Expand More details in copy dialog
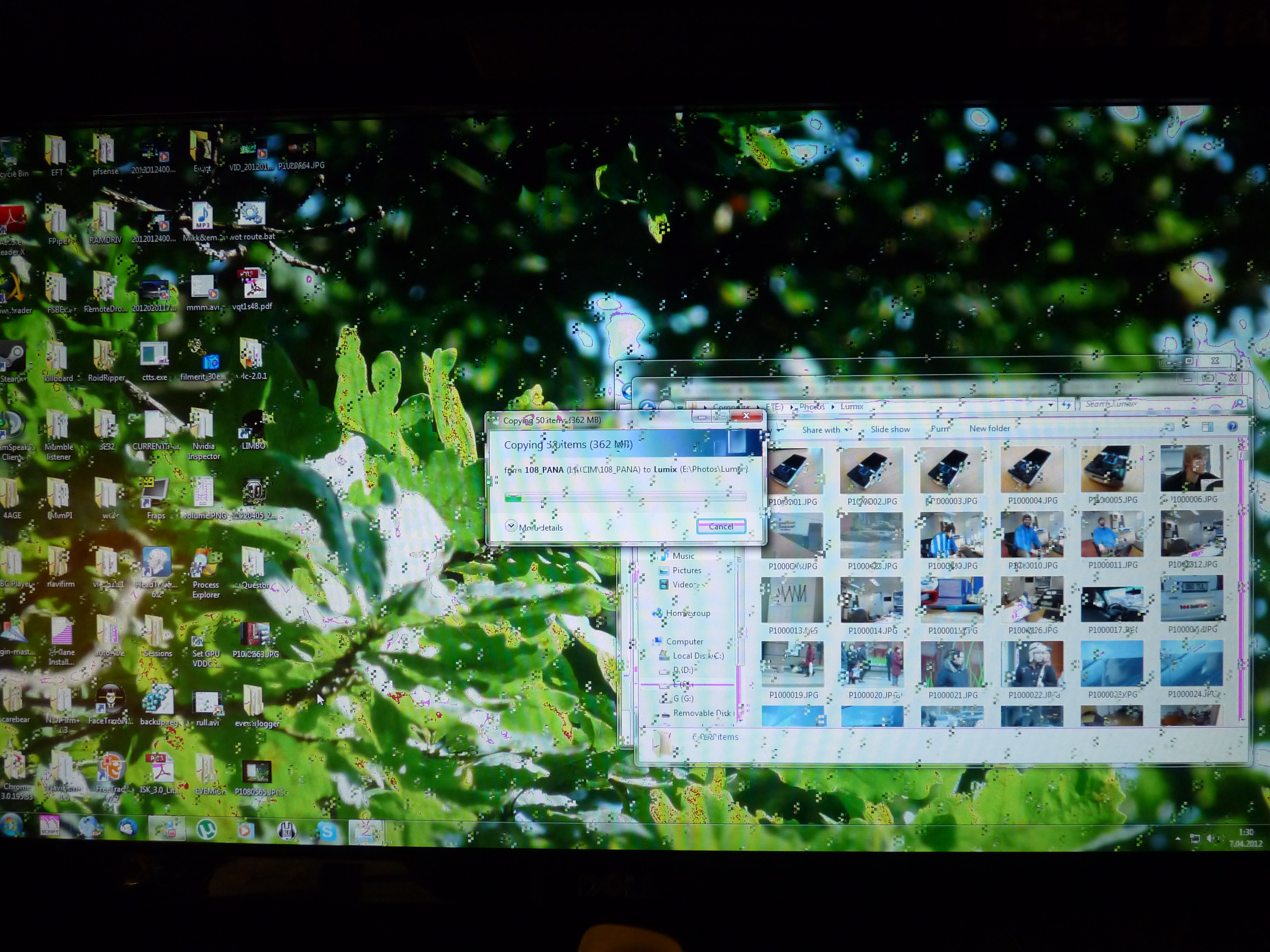This screenshot has height=952, width=1270. (533, 527)
